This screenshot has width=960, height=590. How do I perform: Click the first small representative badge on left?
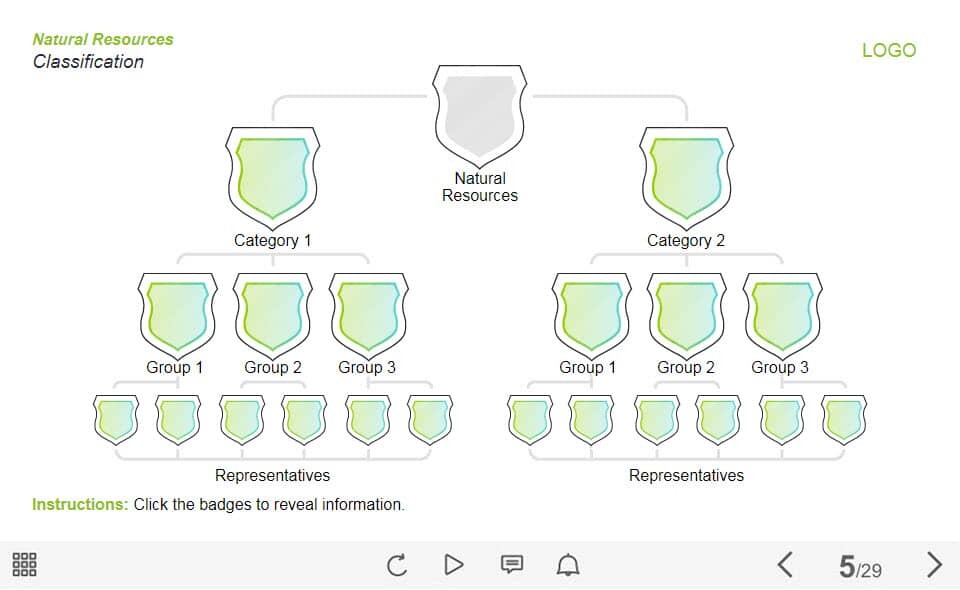click(115, 419)
